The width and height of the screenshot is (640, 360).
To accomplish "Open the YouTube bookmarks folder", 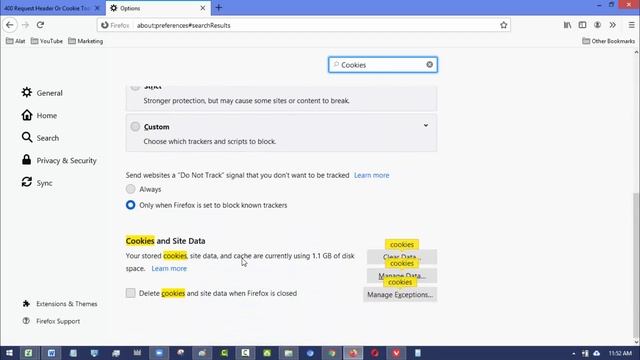I will pos(47,41).
